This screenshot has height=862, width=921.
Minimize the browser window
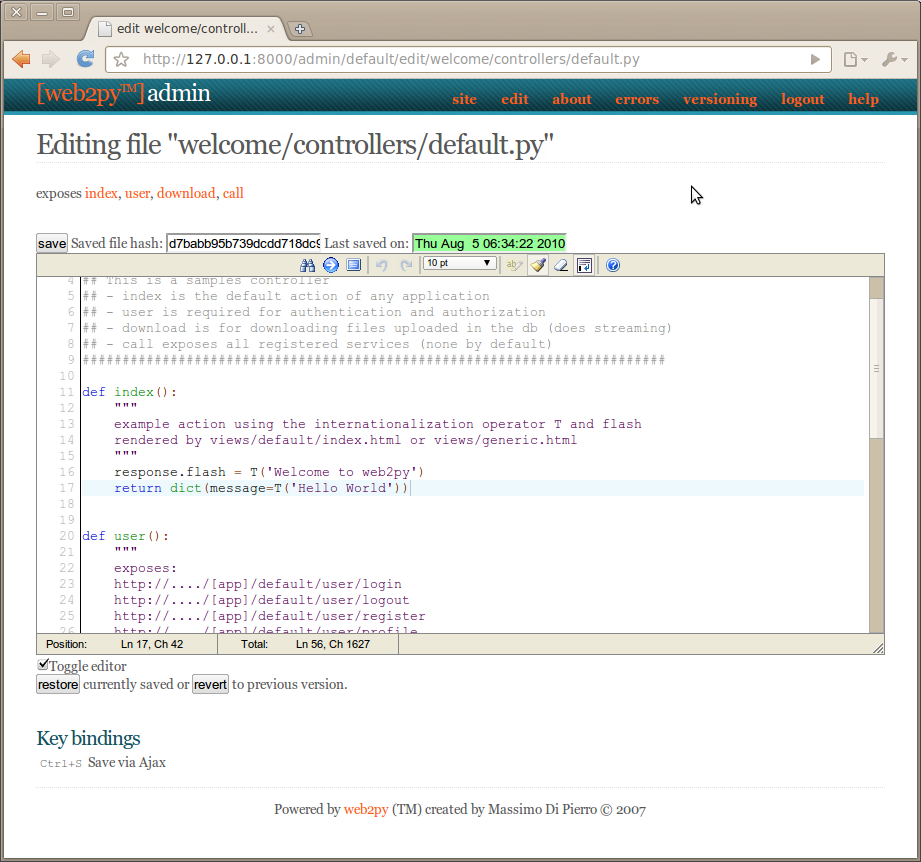(x=42, y=12)
